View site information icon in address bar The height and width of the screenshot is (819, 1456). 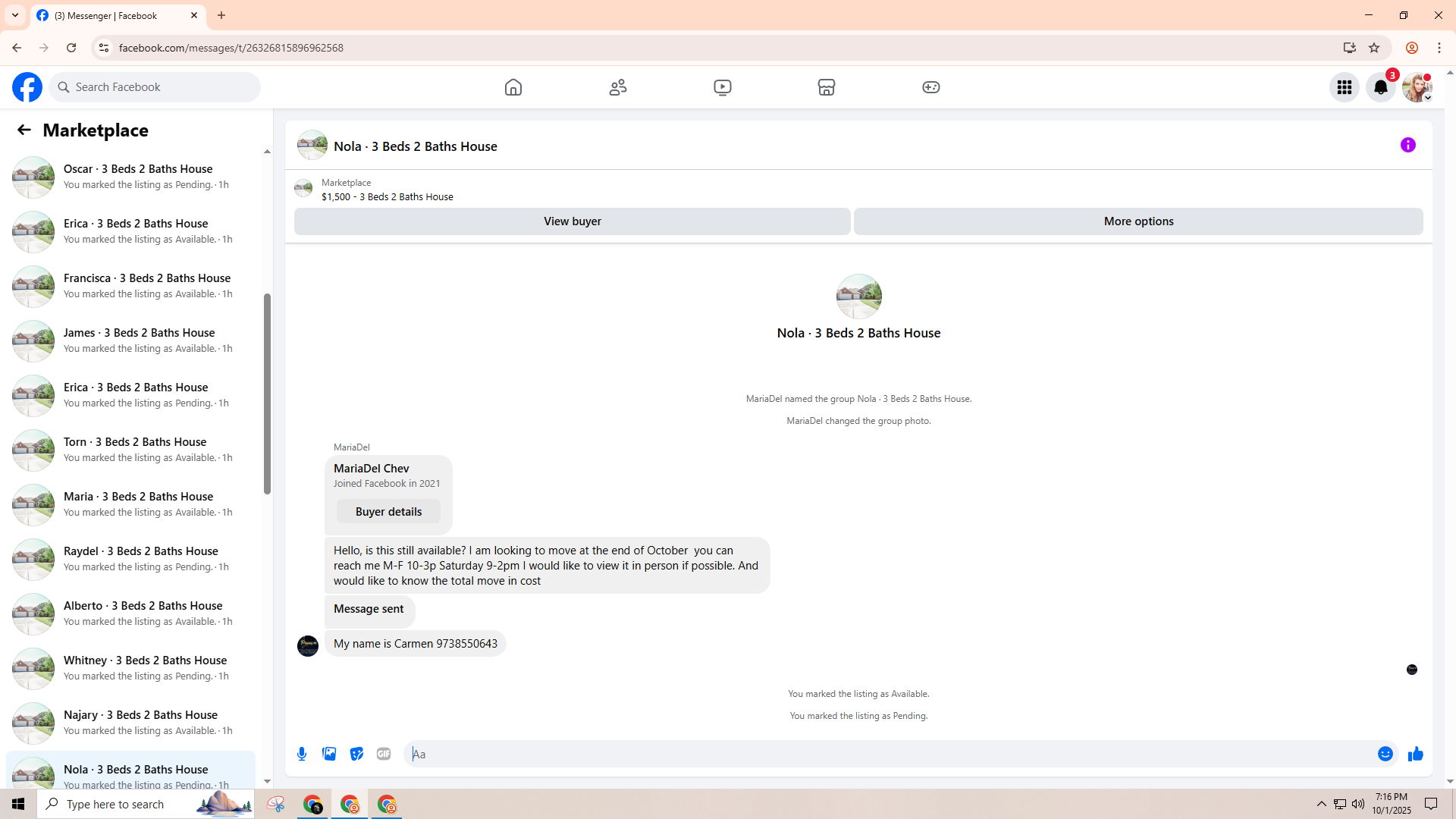[x=104, y=48]
